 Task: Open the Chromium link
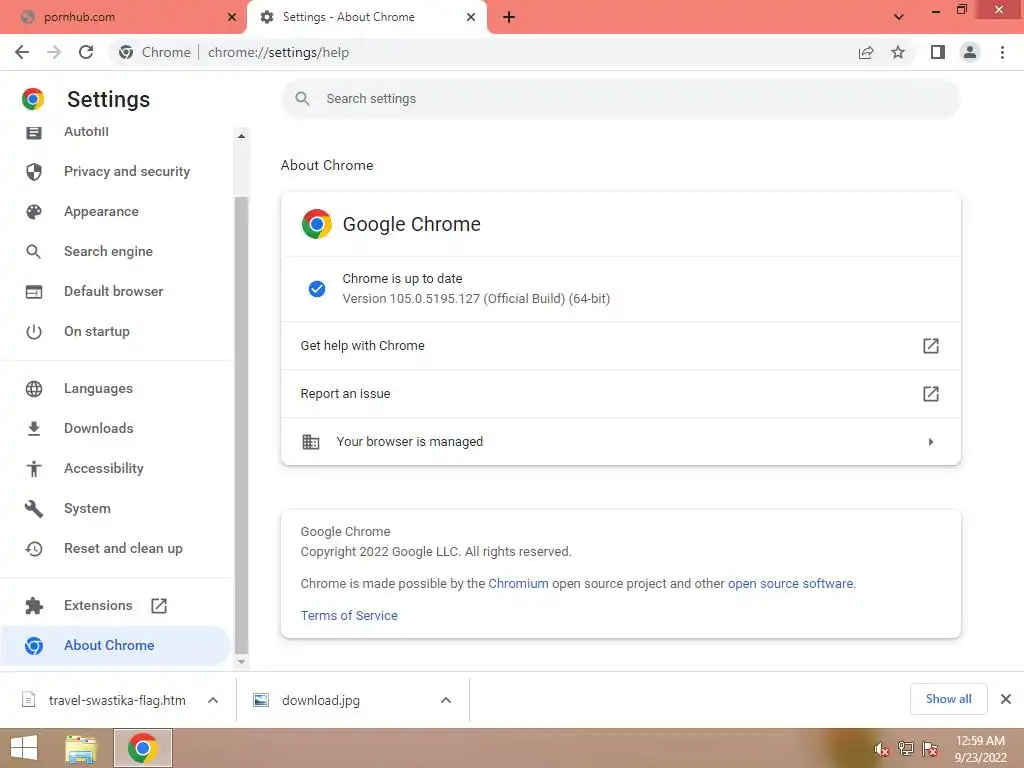coord(519,584)
